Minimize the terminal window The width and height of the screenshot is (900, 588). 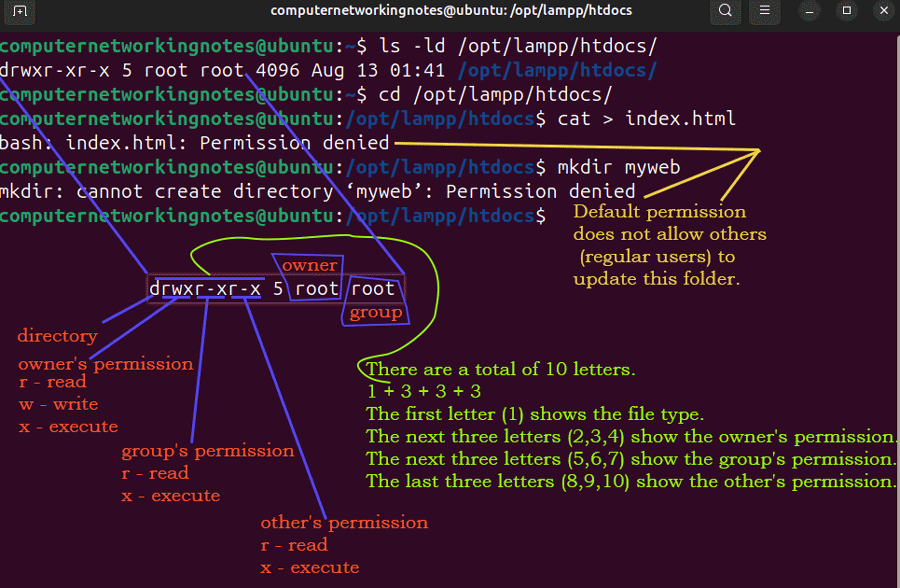coord(809,11)
